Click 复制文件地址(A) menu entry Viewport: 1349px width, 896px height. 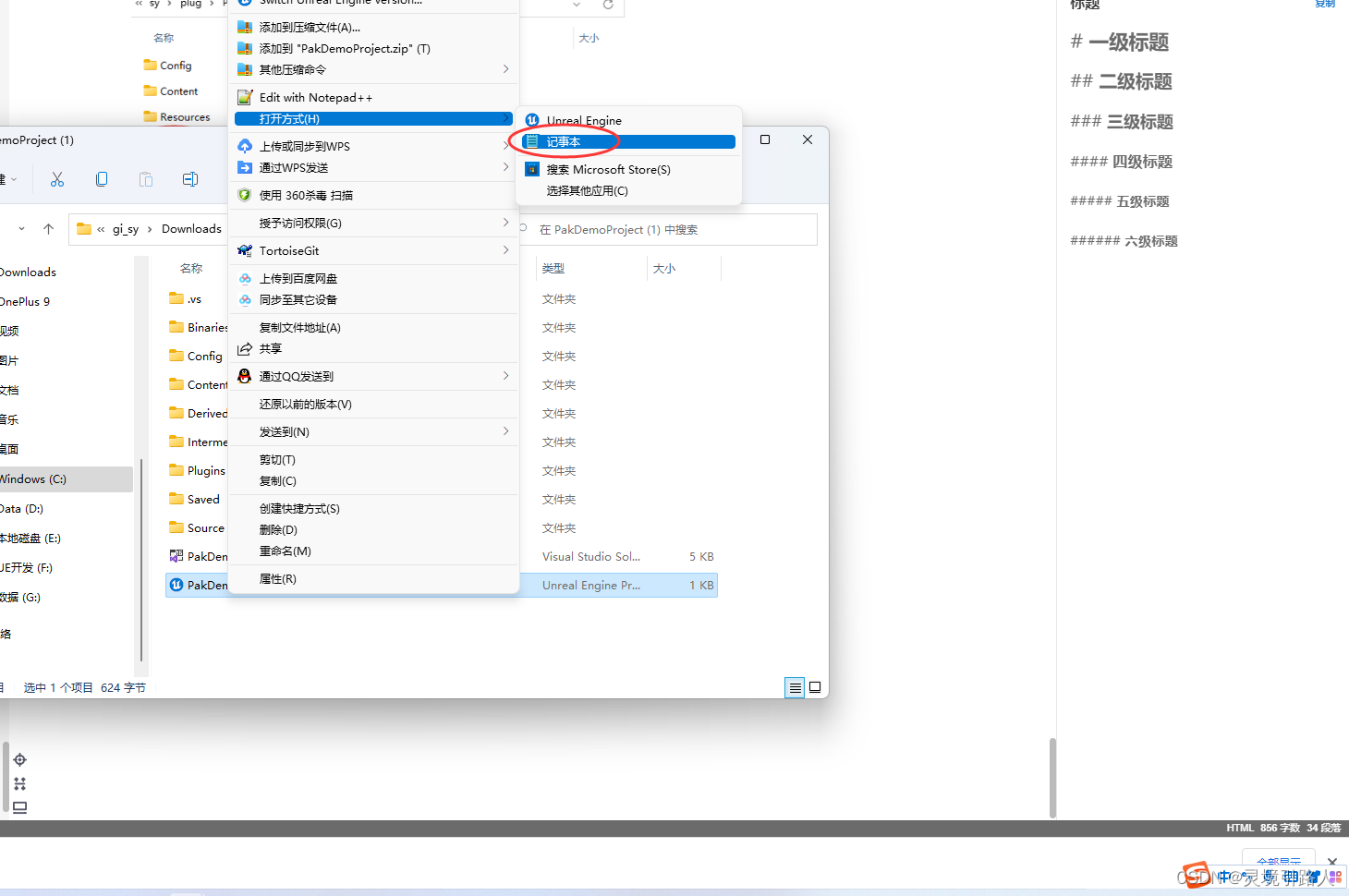pos(374,327)
